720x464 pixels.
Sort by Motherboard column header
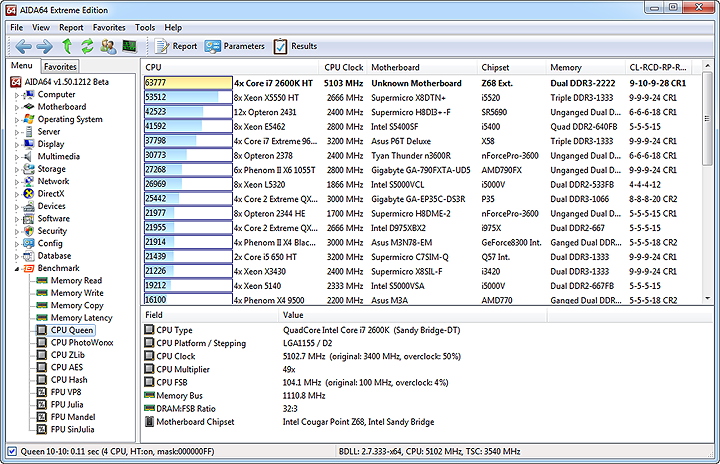[x=422, y=68]
